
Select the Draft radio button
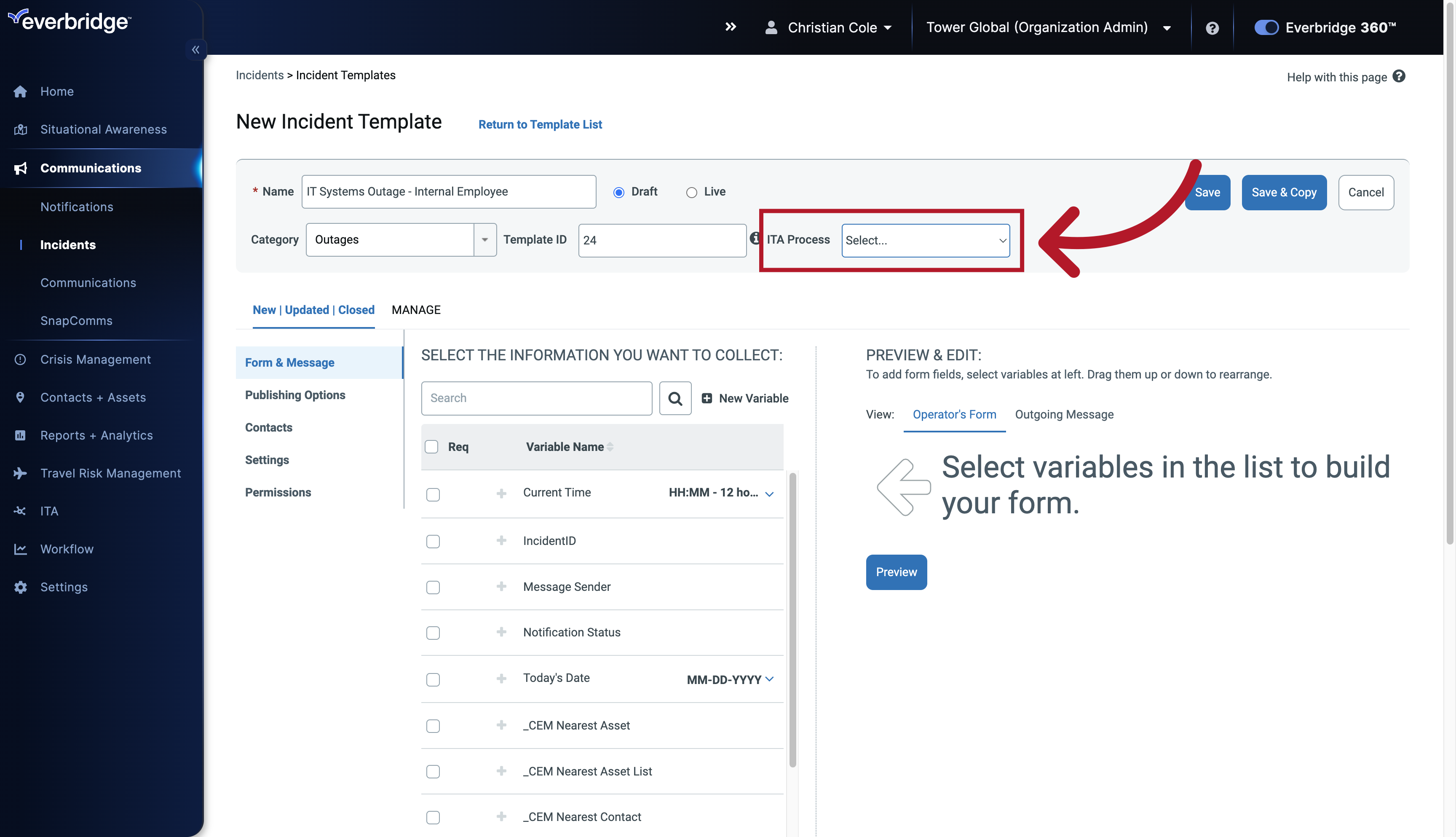(619, 191)
